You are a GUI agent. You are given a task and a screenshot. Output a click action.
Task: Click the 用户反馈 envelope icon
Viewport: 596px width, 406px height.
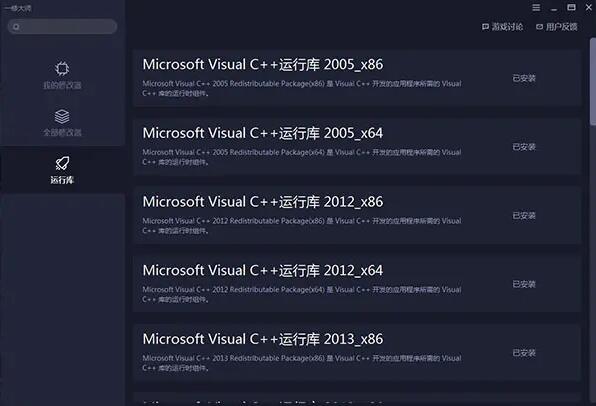pyautogui.click(x=539, y=27)
